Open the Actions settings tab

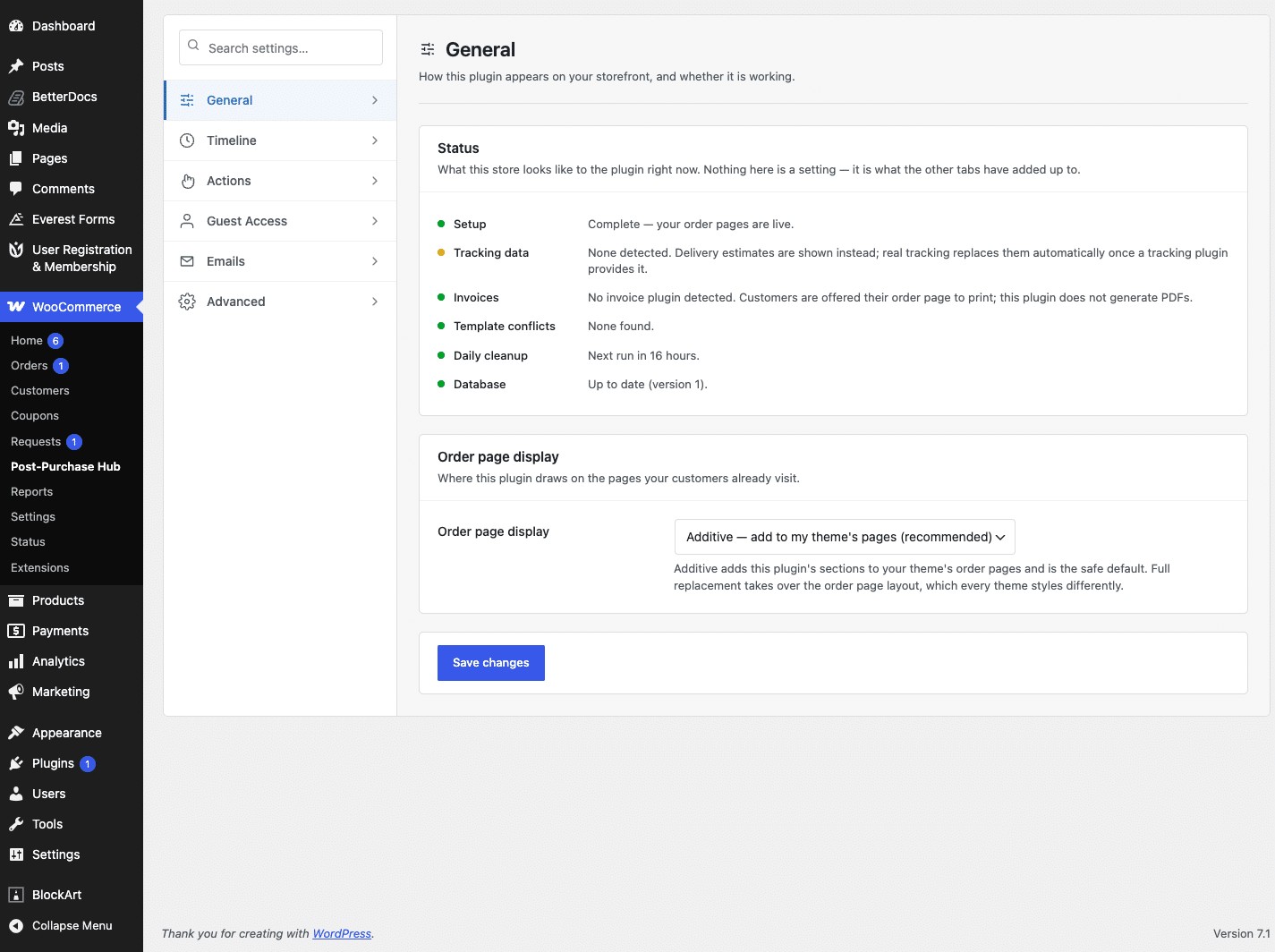pos(280,181)
